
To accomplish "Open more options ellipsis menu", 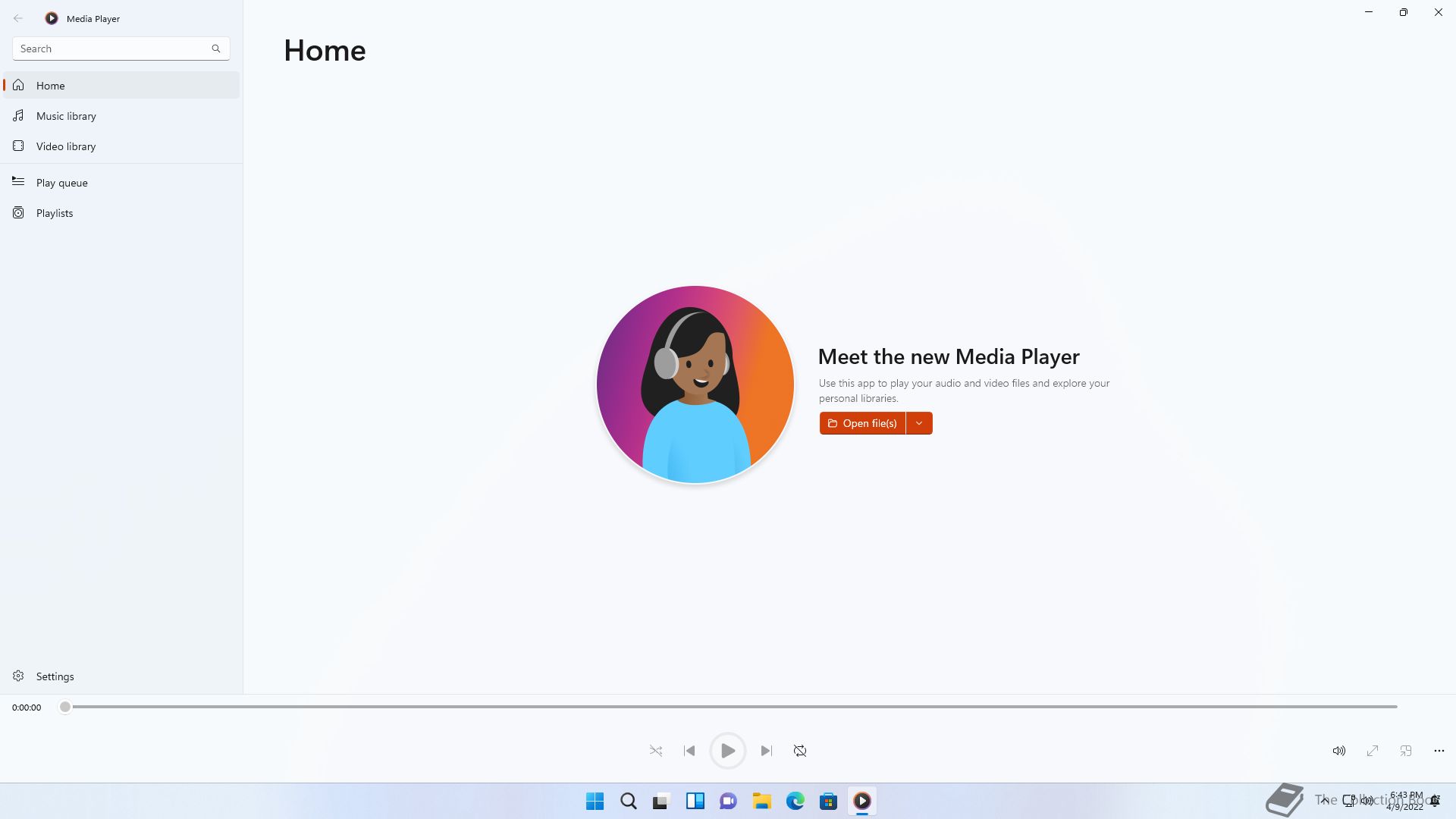I will point(1439,751).
